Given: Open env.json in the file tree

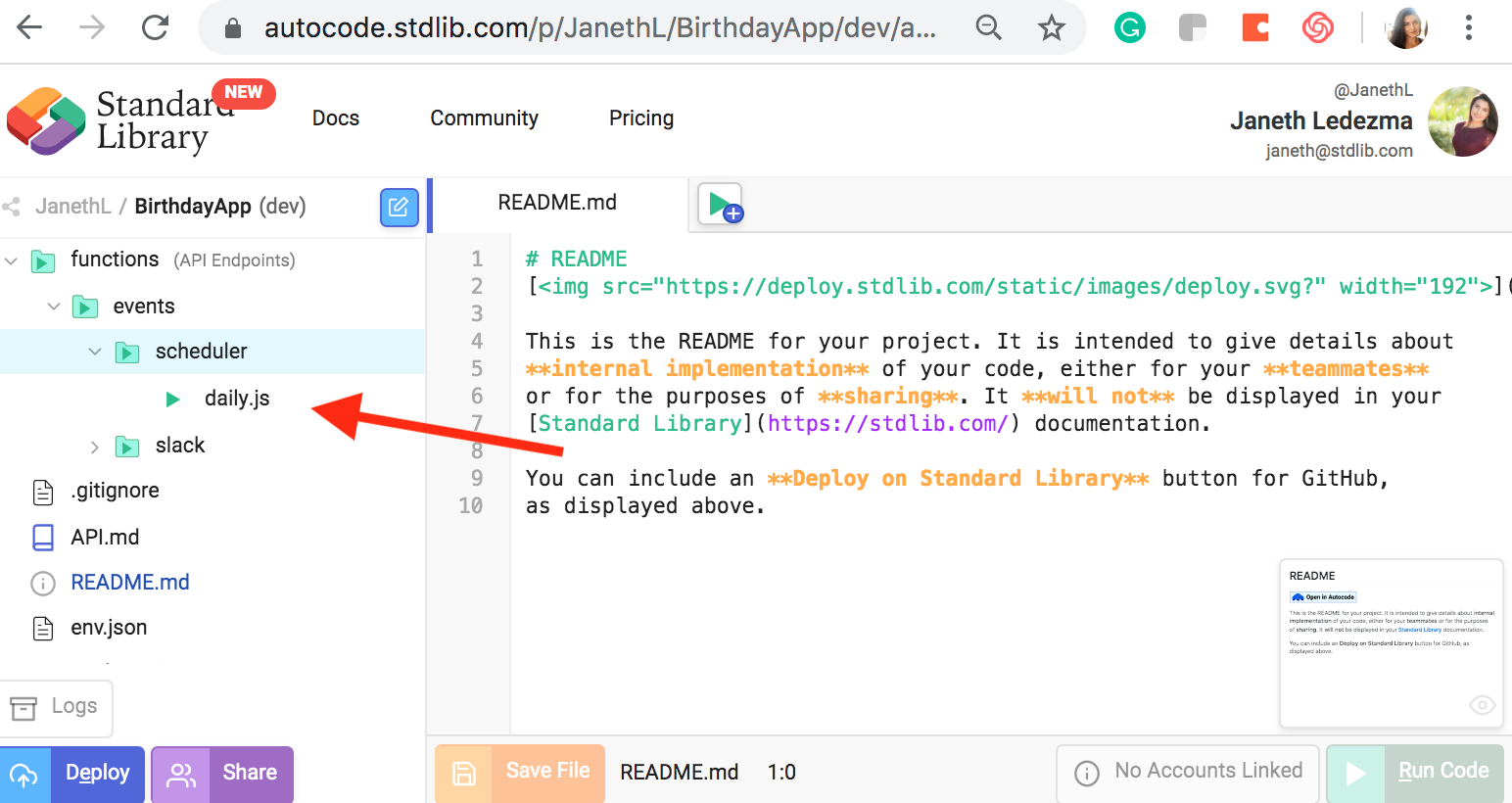Looking at the screenshot, I should point(109,628).
